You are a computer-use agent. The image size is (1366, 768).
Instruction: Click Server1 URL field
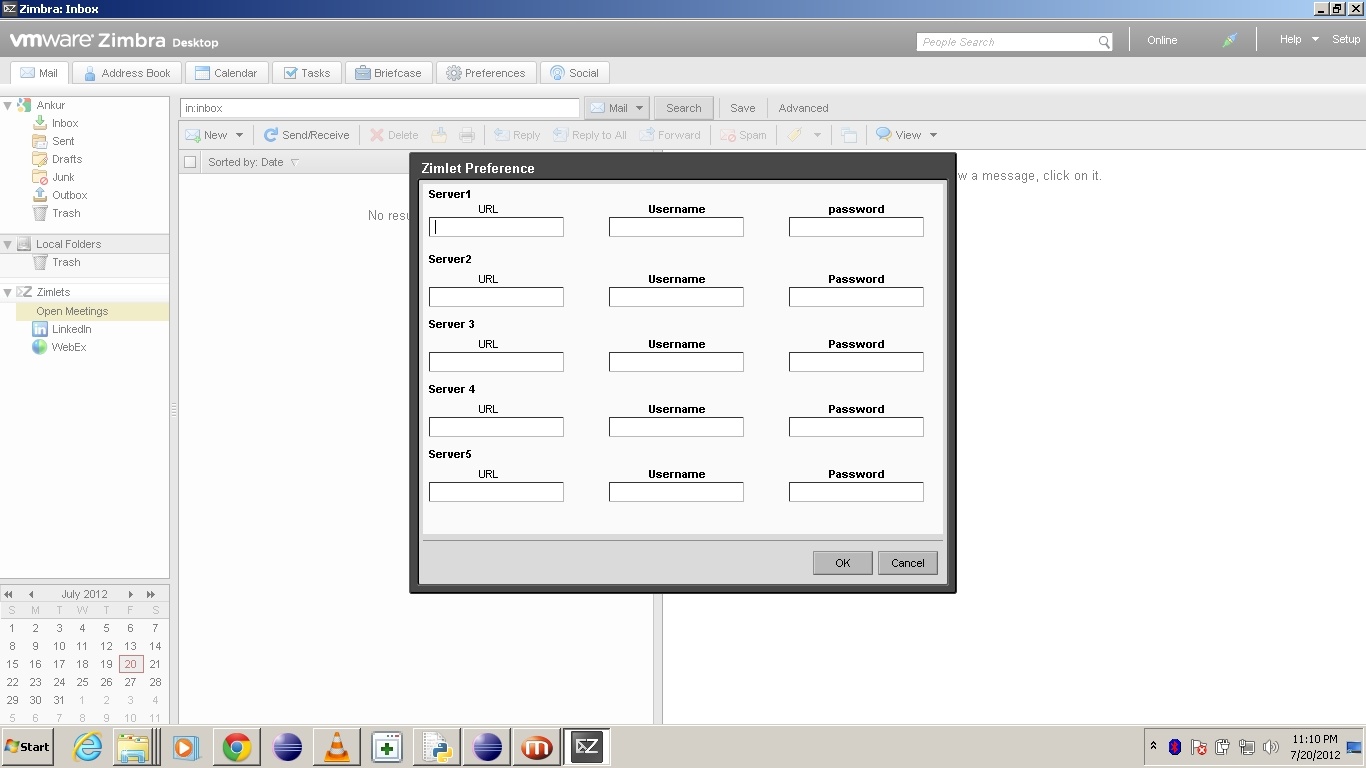click(496, 227)
